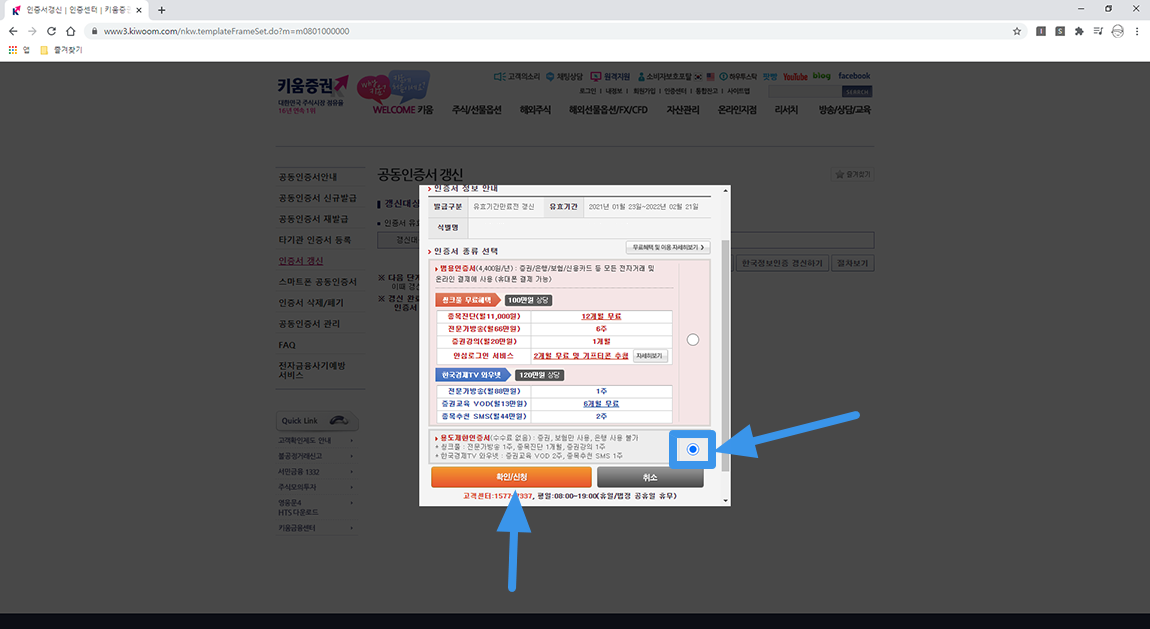Open 해외주식 menu
Viewport: 1150px width, 629px height.
[x=535, y=110]
